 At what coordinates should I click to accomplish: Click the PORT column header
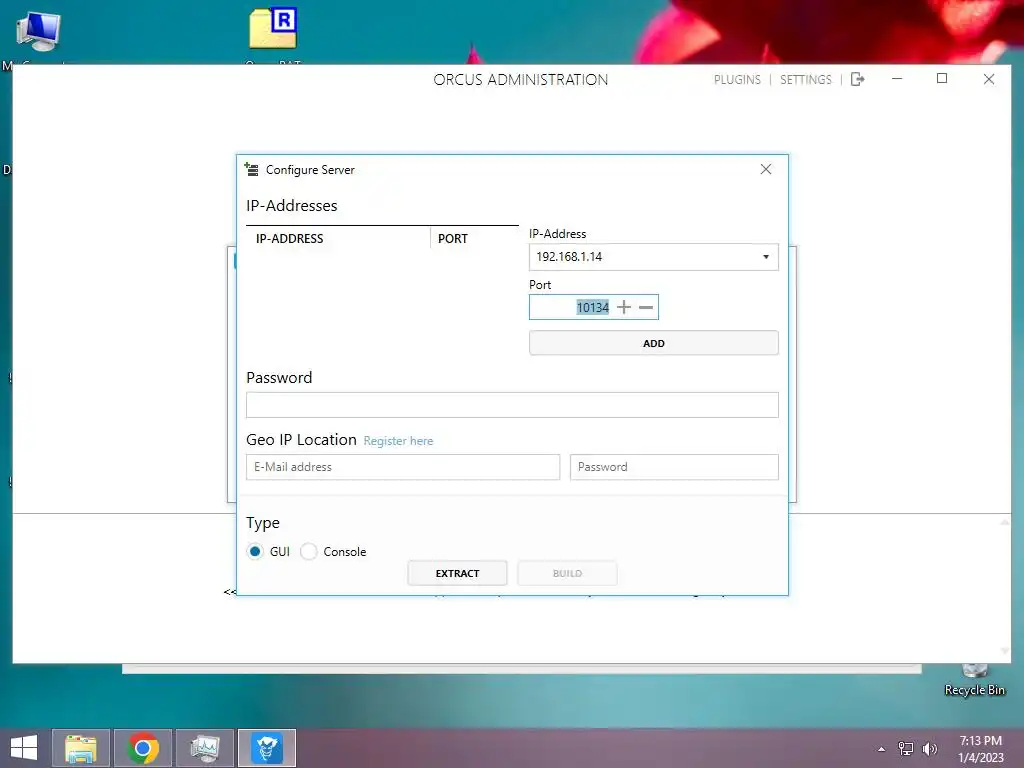click(x=453, y=238)
